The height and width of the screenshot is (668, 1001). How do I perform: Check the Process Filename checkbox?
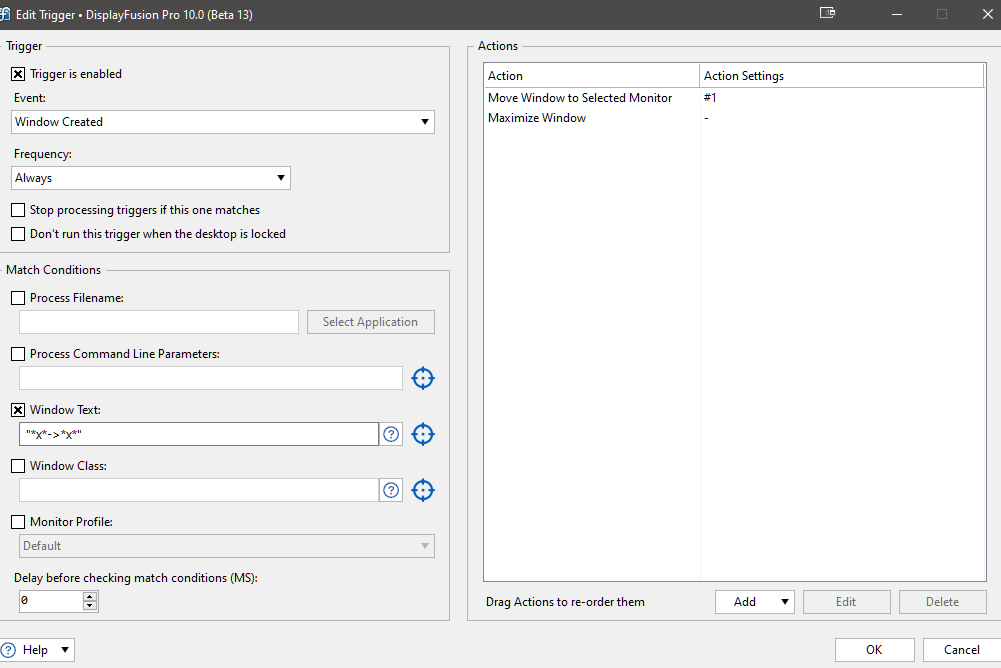tap(18, 298)
